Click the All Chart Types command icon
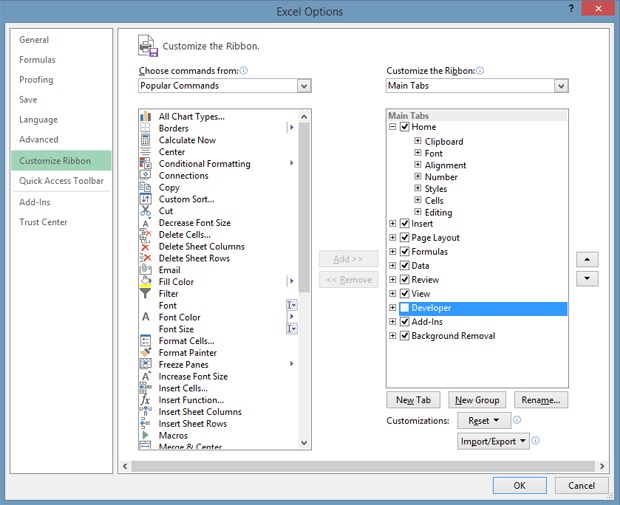 pos(146,117)
